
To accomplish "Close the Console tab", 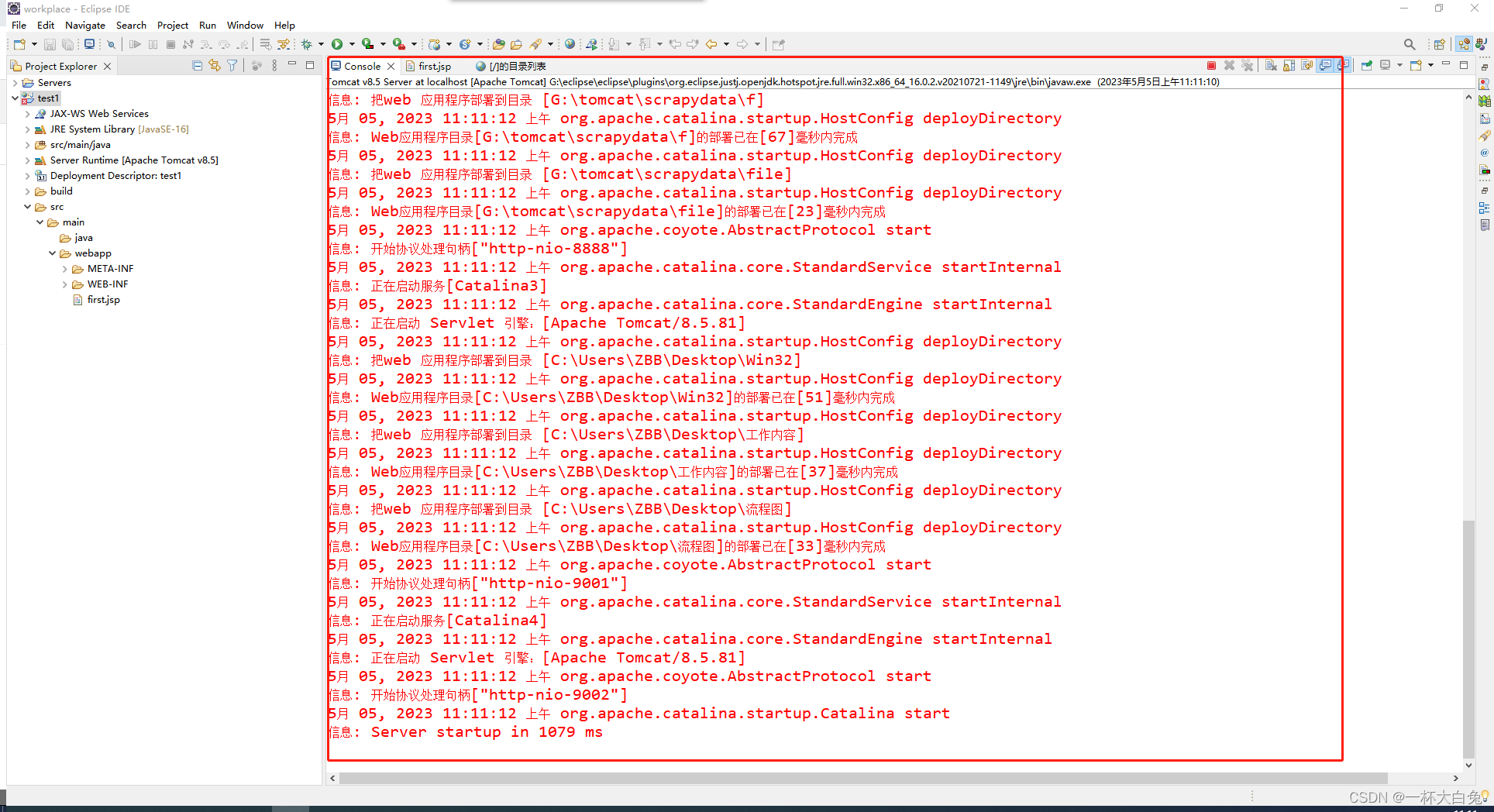I will [391, 67].
